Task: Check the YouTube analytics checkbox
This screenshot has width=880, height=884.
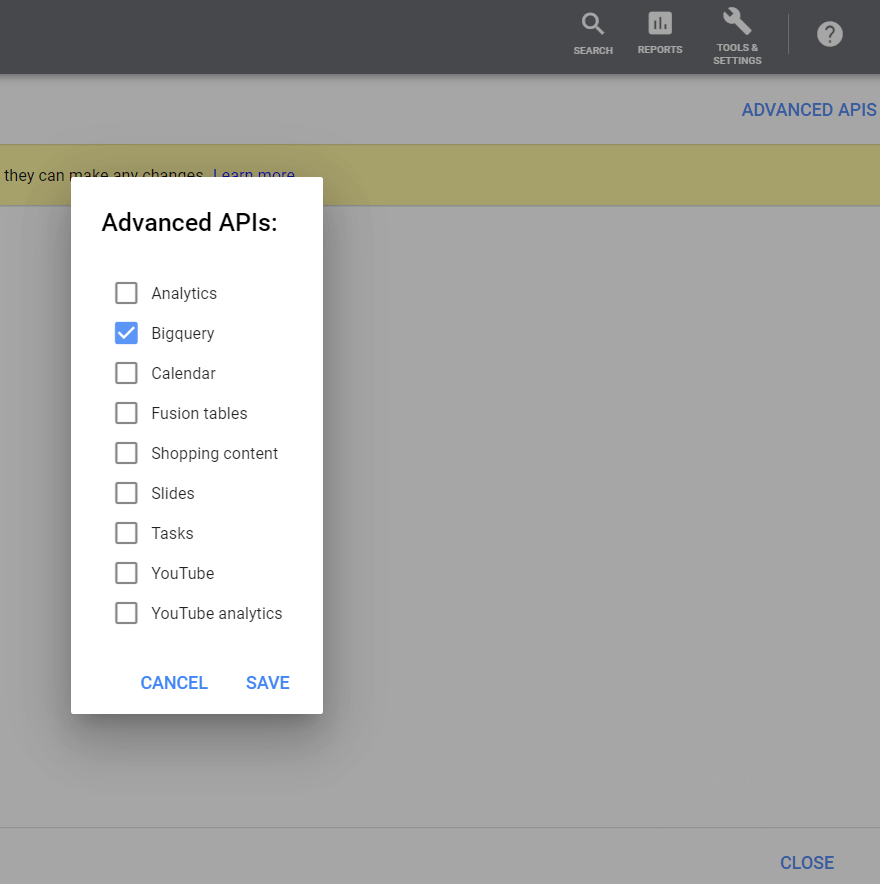Action: (x=126, y=613)
